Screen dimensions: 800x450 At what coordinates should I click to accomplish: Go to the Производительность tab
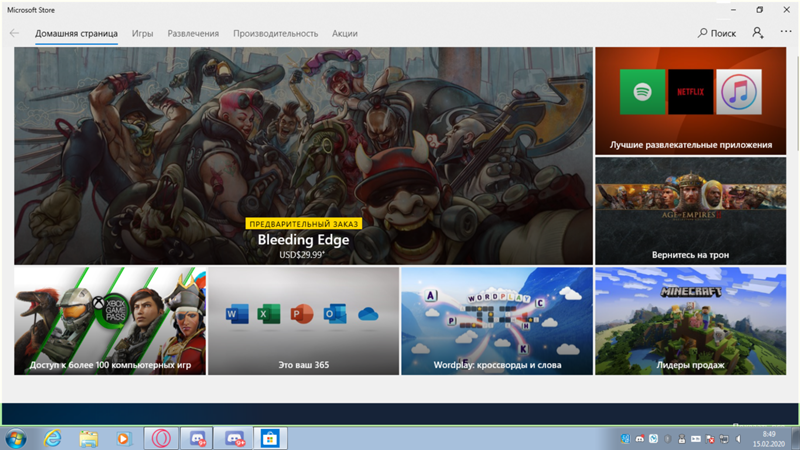point(276,34)
